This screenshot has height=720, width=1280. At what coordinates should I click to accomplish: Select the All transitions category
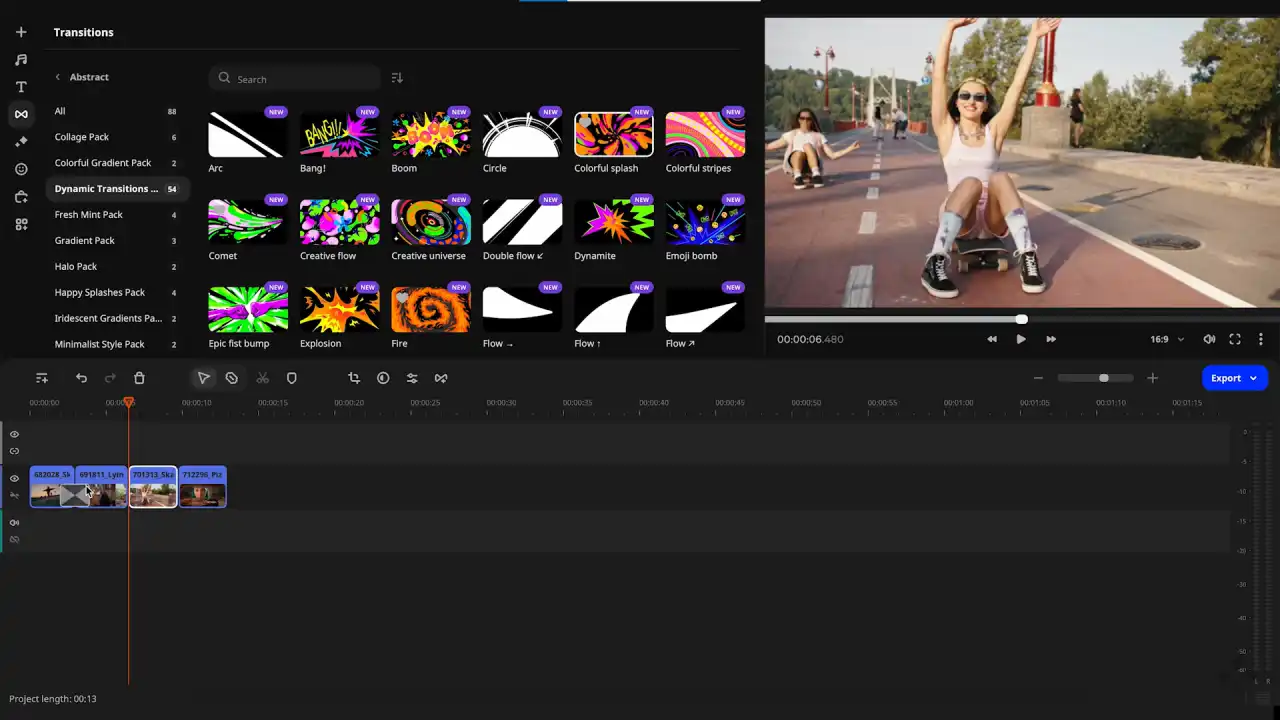[116, 111]
